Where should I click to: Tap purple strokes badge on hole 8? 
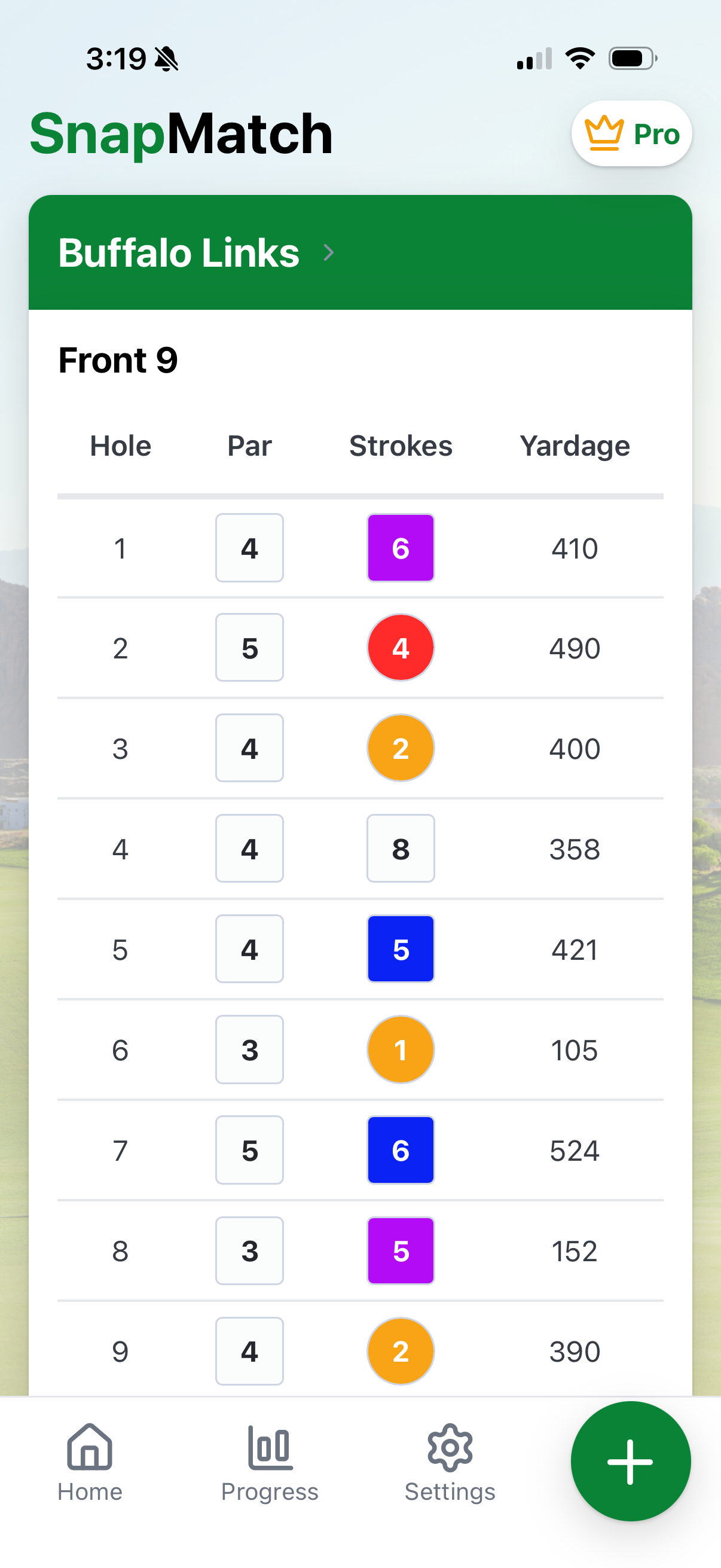401,1250
